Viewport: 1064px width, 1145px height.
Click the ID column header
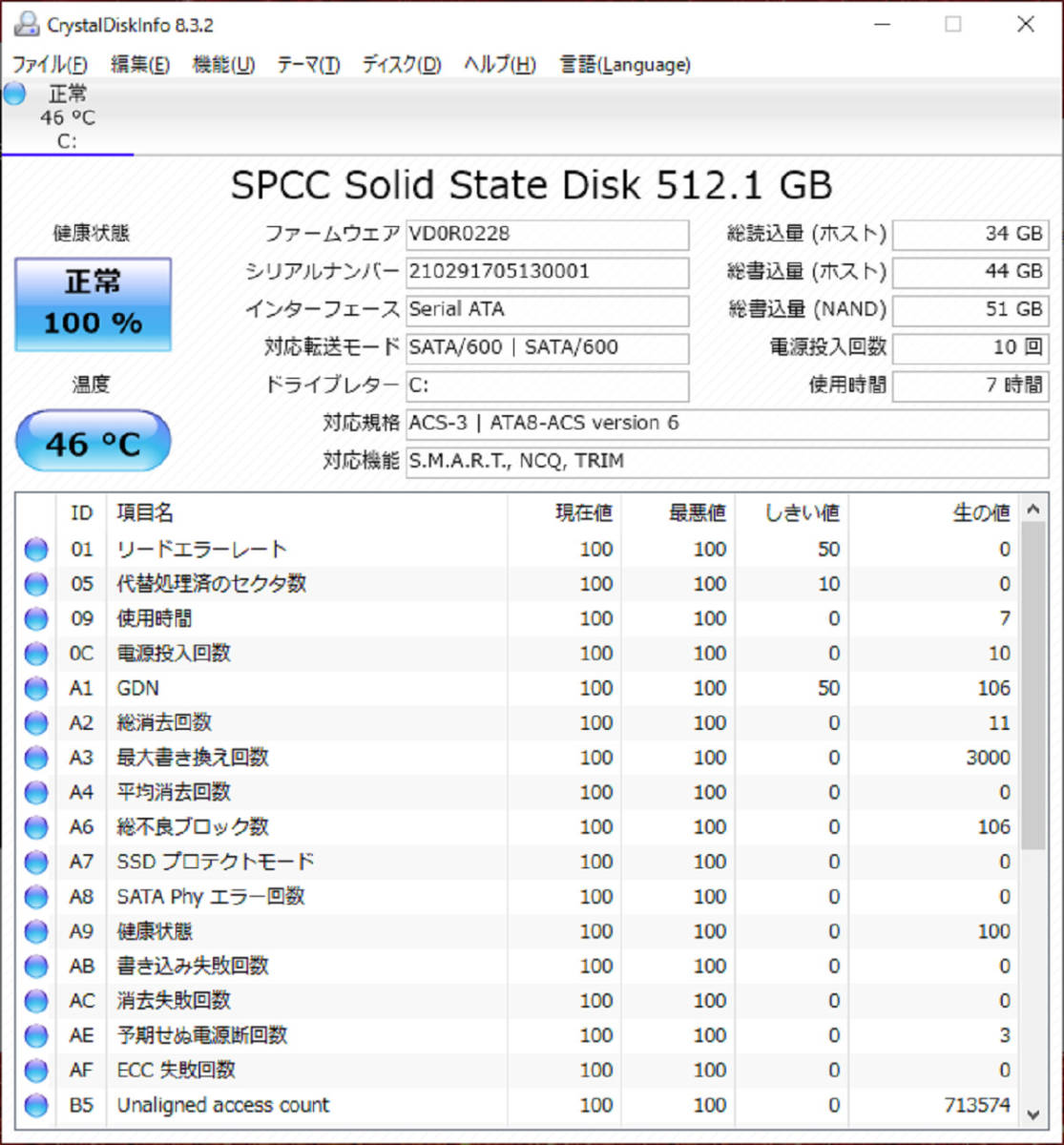tap(82, 513)
